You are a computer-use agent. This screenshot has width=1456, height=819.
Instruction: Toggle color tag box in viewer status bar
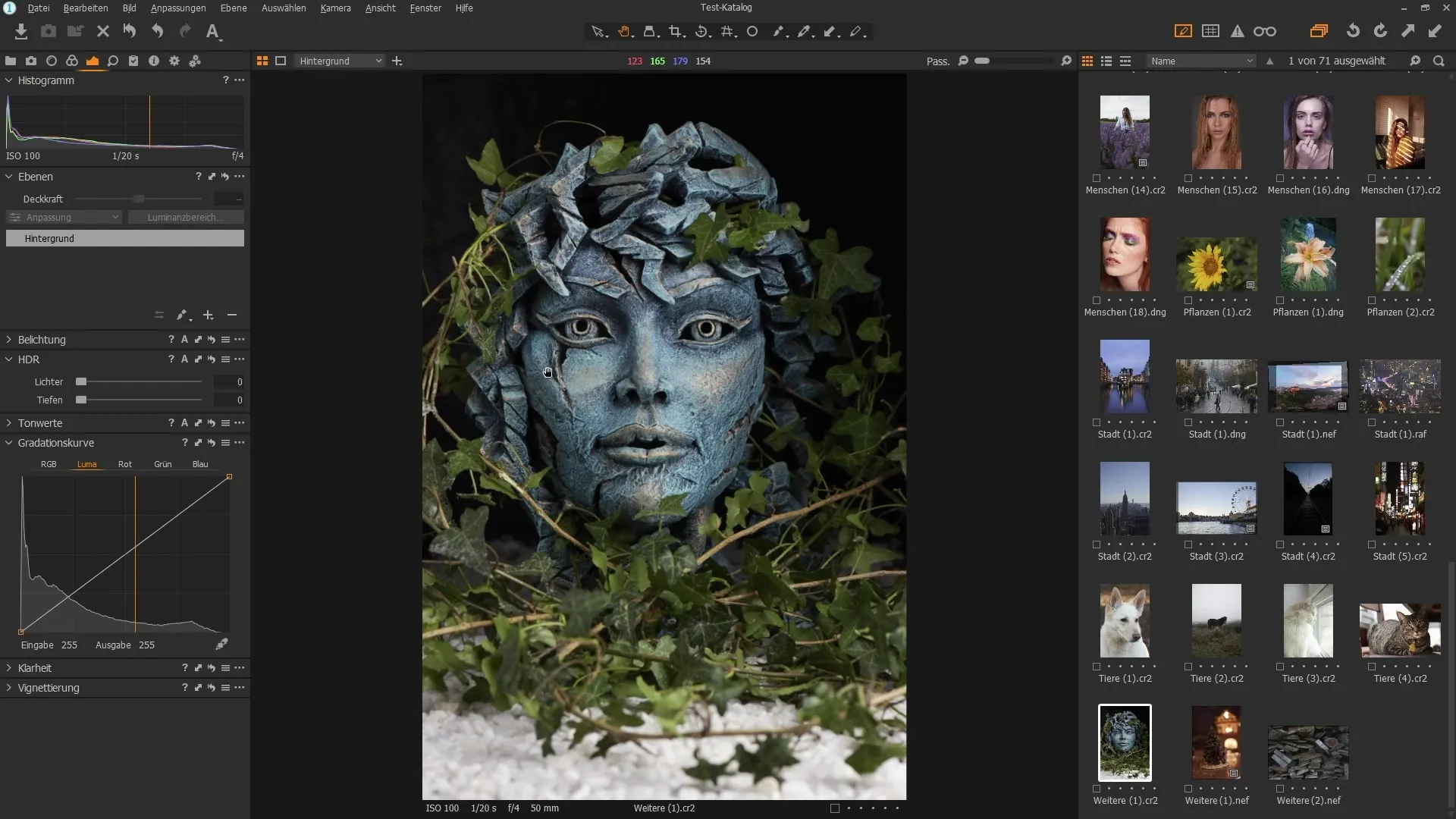[835, 808]
